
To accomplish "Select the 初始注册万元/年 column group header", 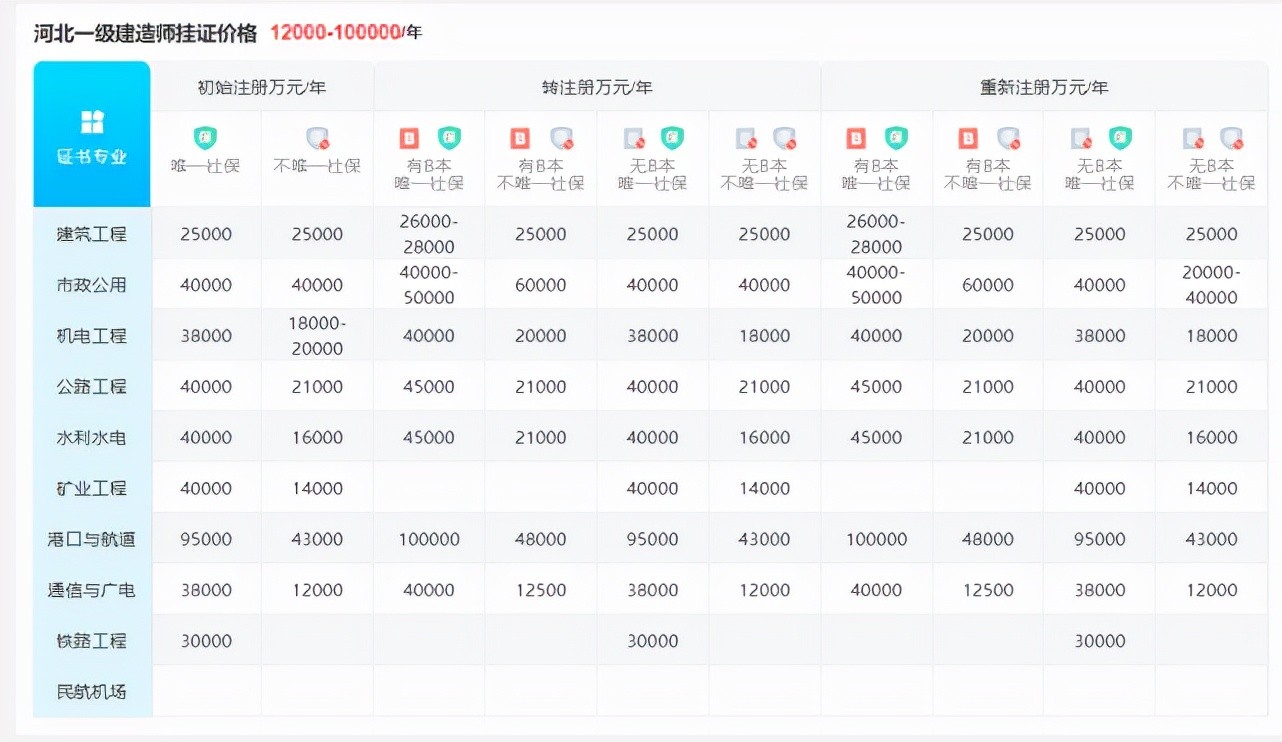I will pyautogui.click(x=262, y=87).
